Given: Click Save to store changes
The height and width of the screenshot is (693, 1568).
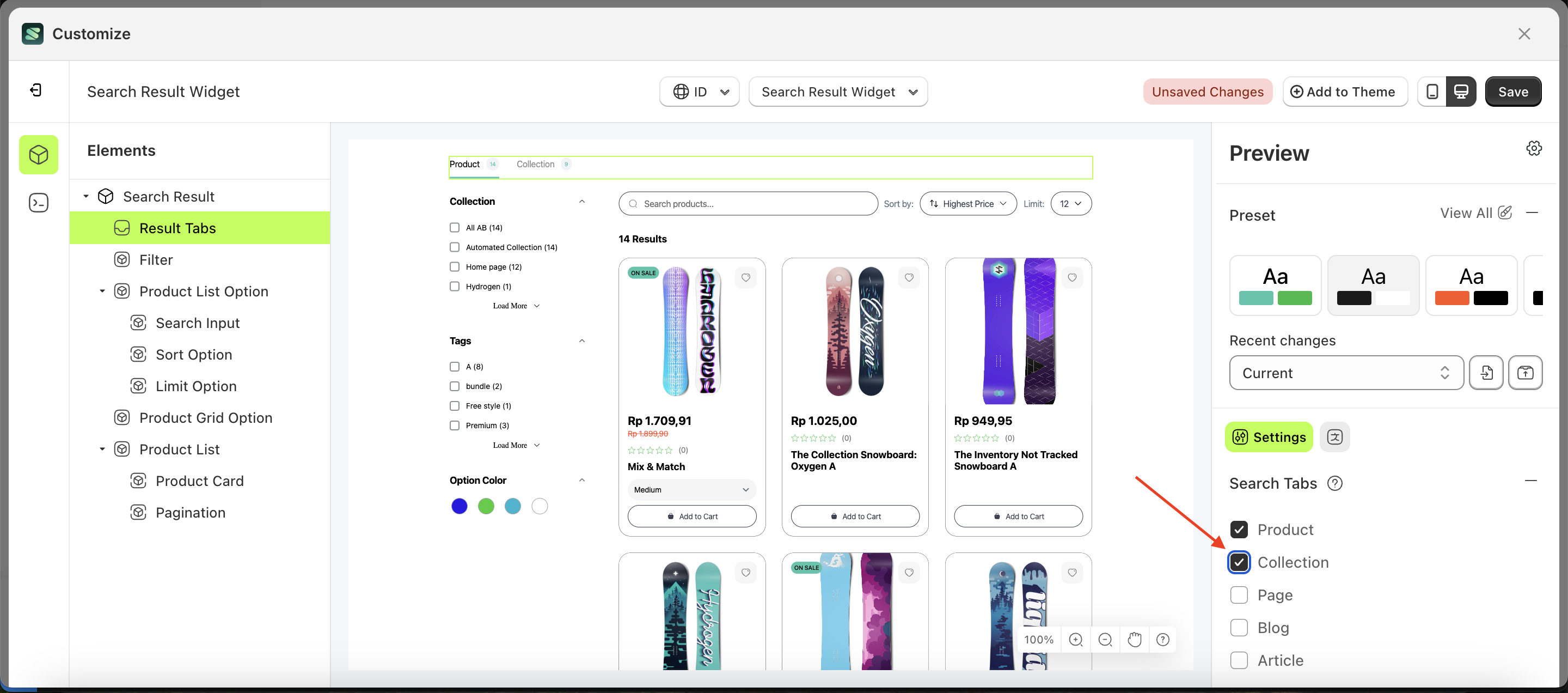Looking at the screenshot, I should pos(1513,92).
